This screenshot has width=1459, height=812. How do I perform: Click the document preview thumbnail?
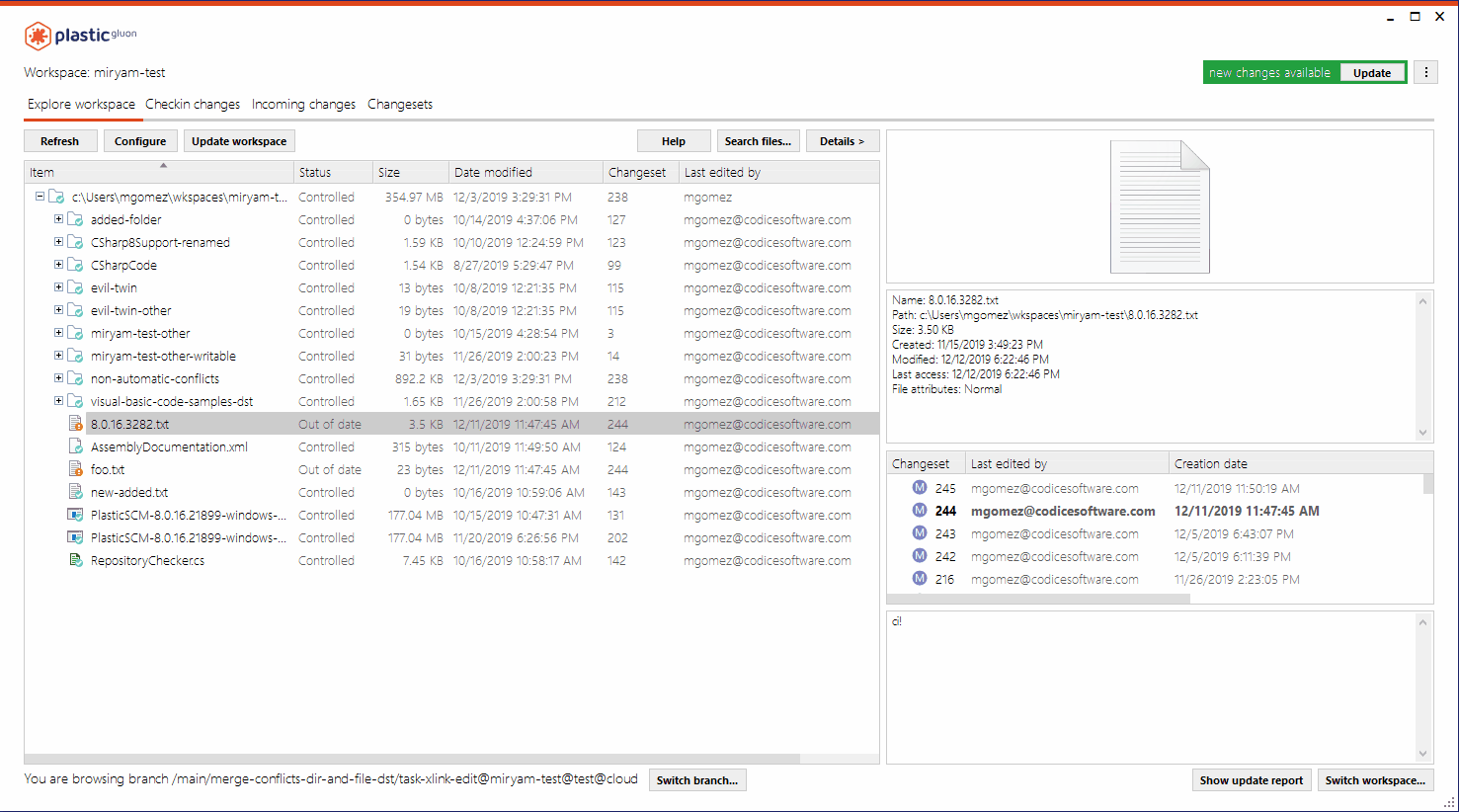coord(1160,206)
